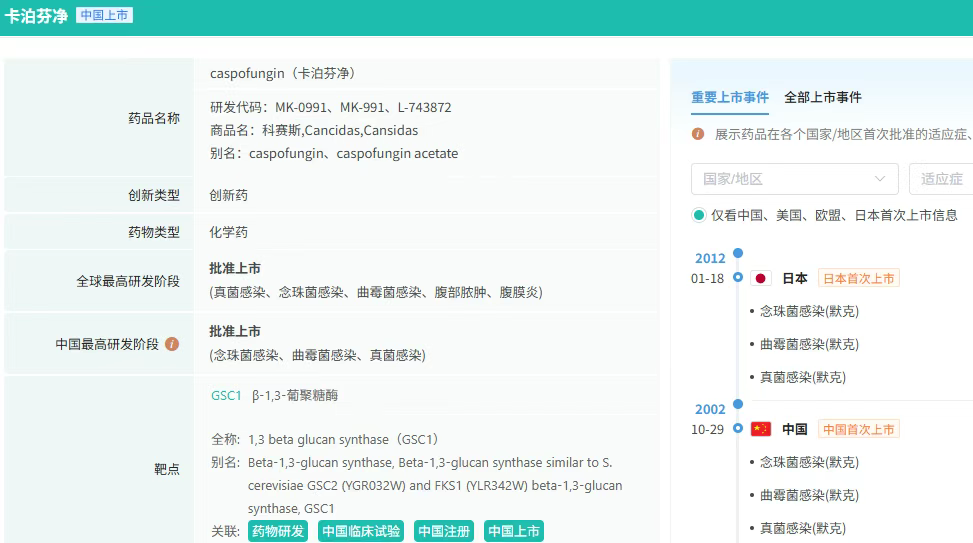Switch to 重要上市事件 tab

[x=730, y=97]
